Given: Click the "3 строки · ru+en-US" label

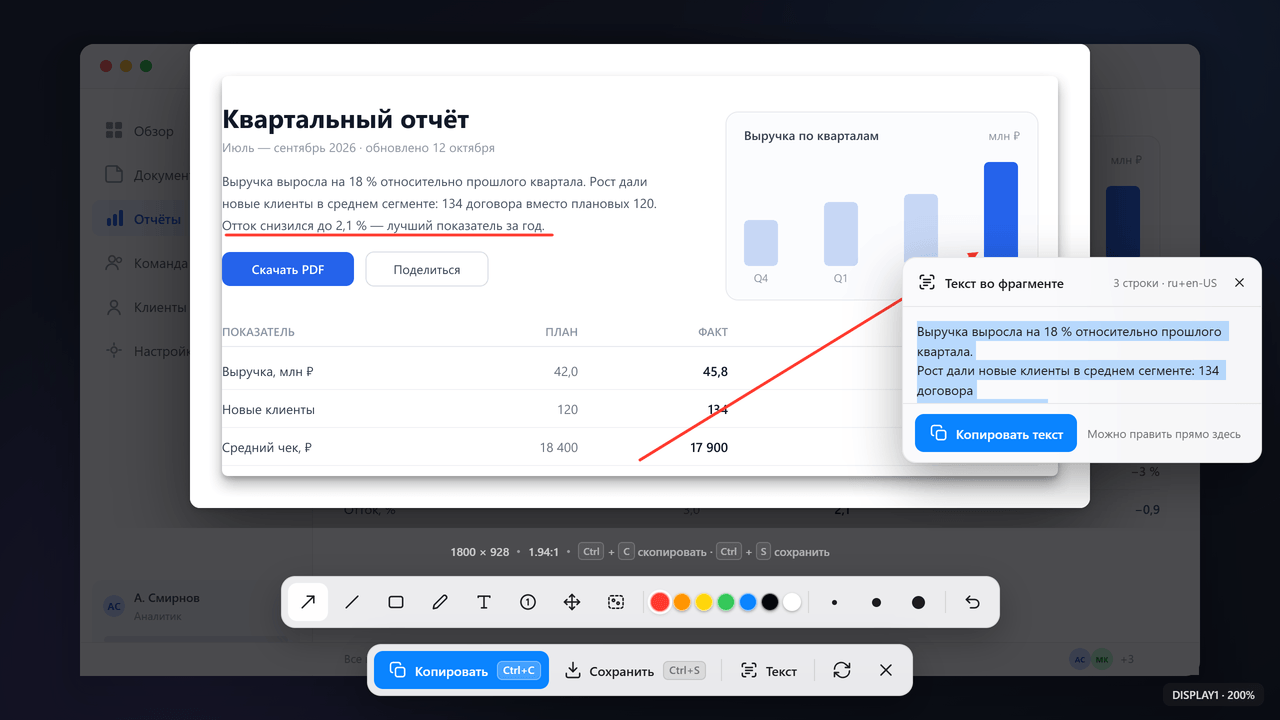Looking at the screenshot, I should pyautogui.click(x=1165, y=283).
